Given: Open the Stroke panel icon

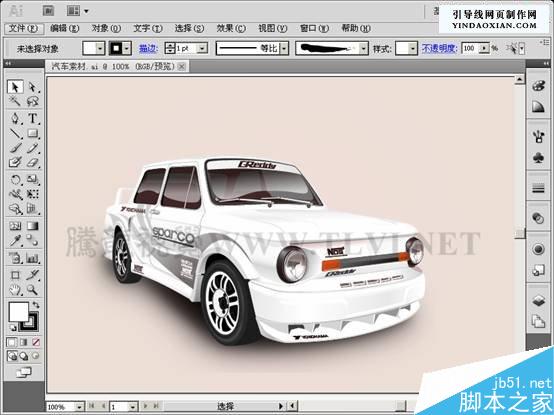Looking at the screenshot, I should (x=538, y=188).
